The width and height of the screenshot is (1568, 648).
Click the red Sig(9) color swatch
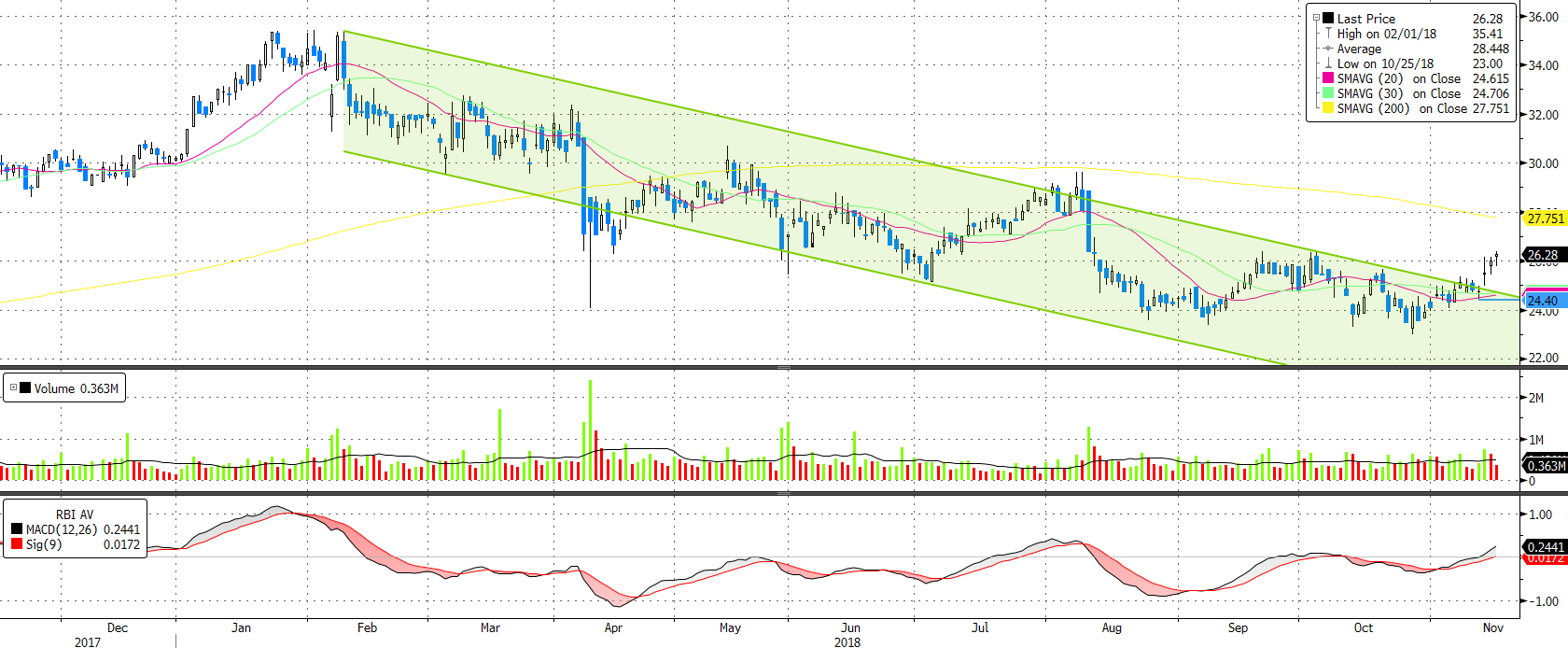17,544
